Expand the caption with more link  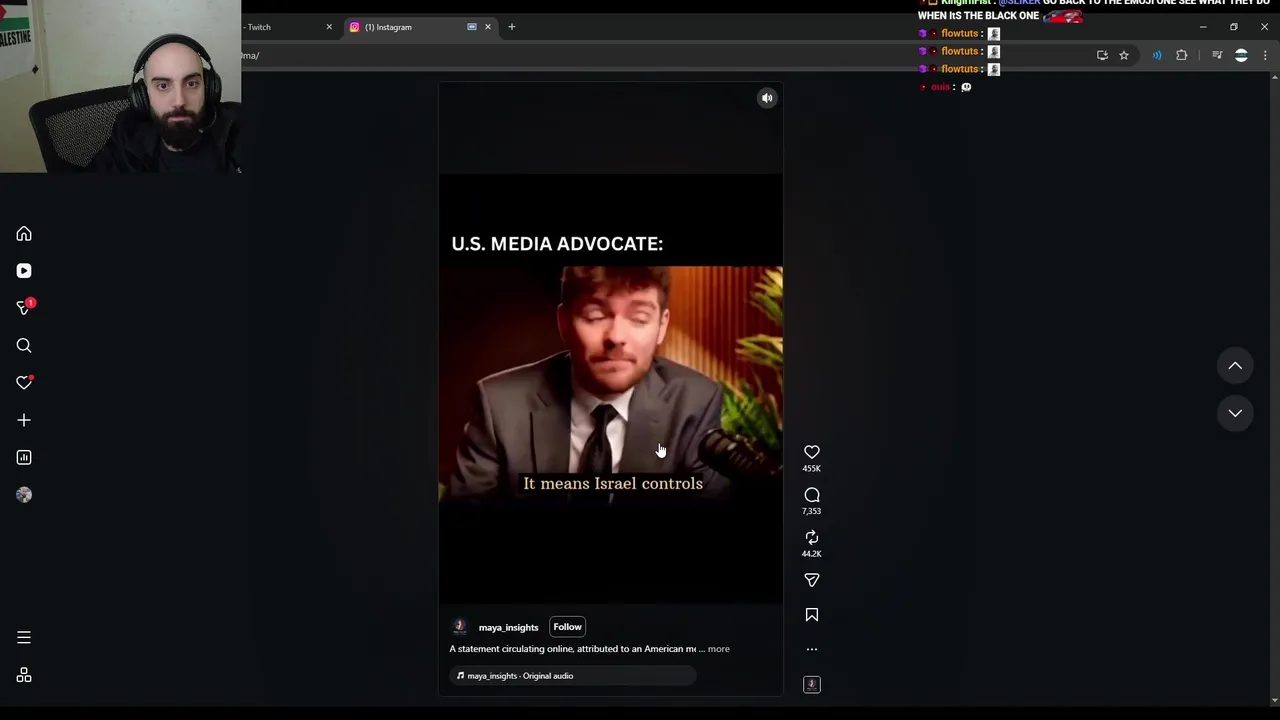[x=718, y=649]
